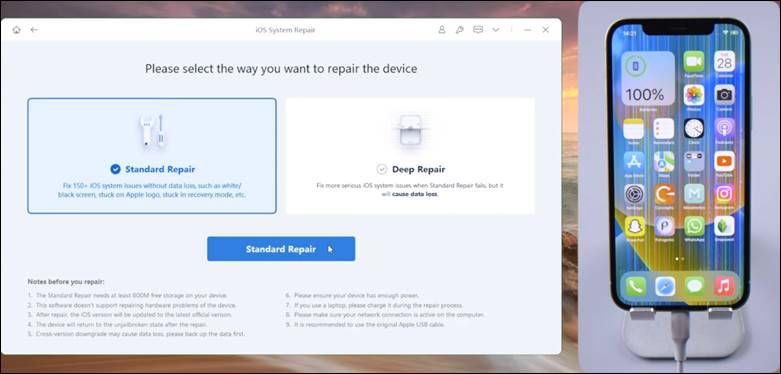
Task: Tap the Snapchat app on the iPhone
Action: coord(635,227)
